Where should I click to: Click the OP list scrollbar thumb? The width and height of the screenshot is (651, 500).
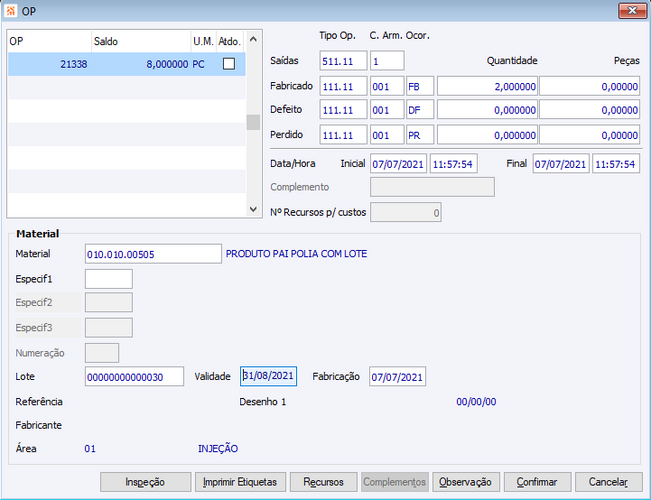click(x=253, y=123)
